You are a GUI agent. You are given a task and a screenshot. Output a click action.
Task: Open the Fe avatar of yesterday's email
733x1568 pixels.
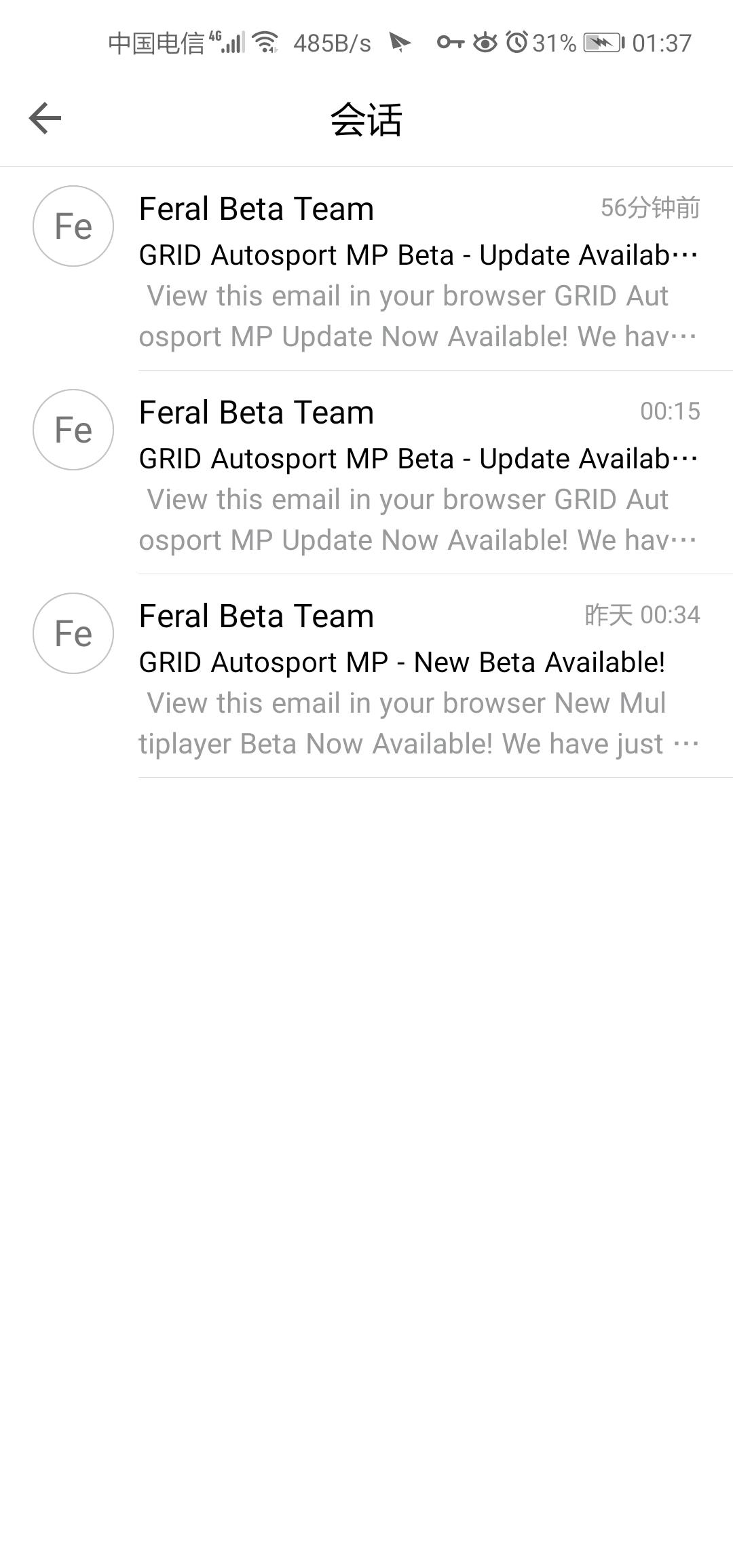[73, 633]
